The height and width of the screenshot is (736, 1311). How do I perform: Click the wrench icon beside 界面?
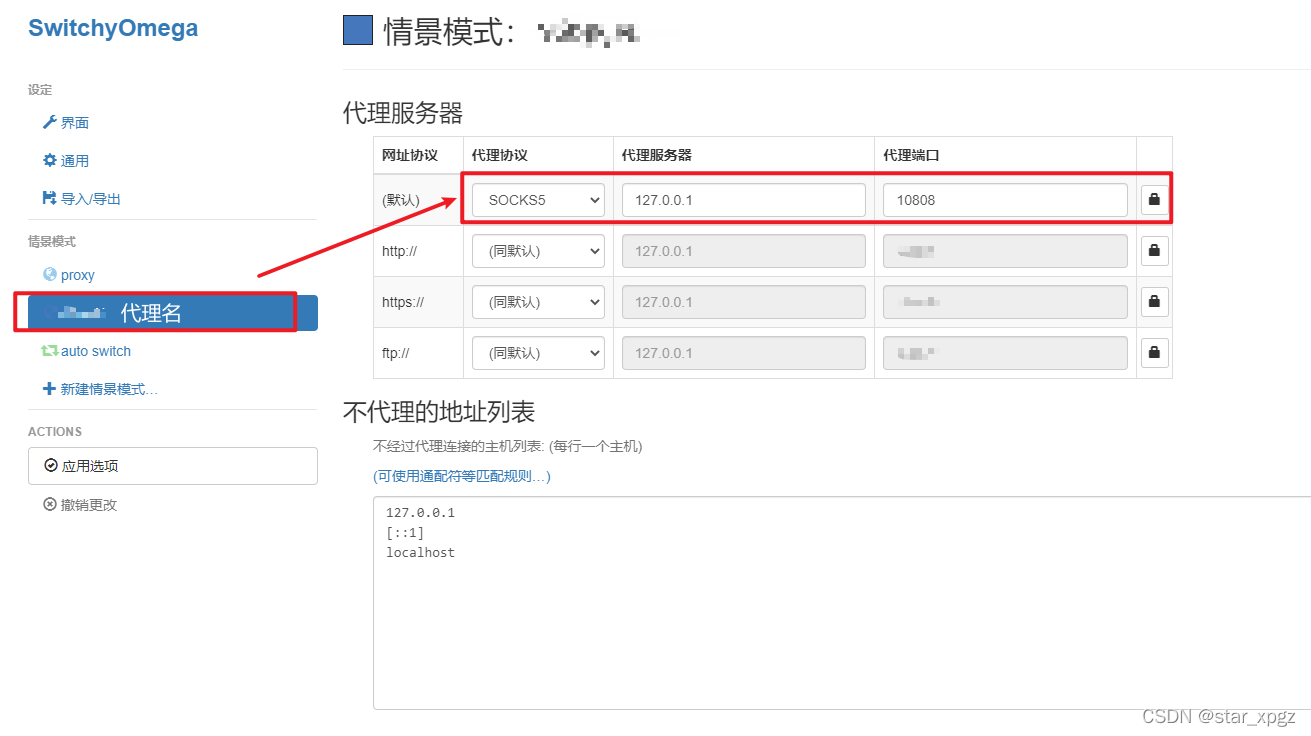[x=49, y=122]
